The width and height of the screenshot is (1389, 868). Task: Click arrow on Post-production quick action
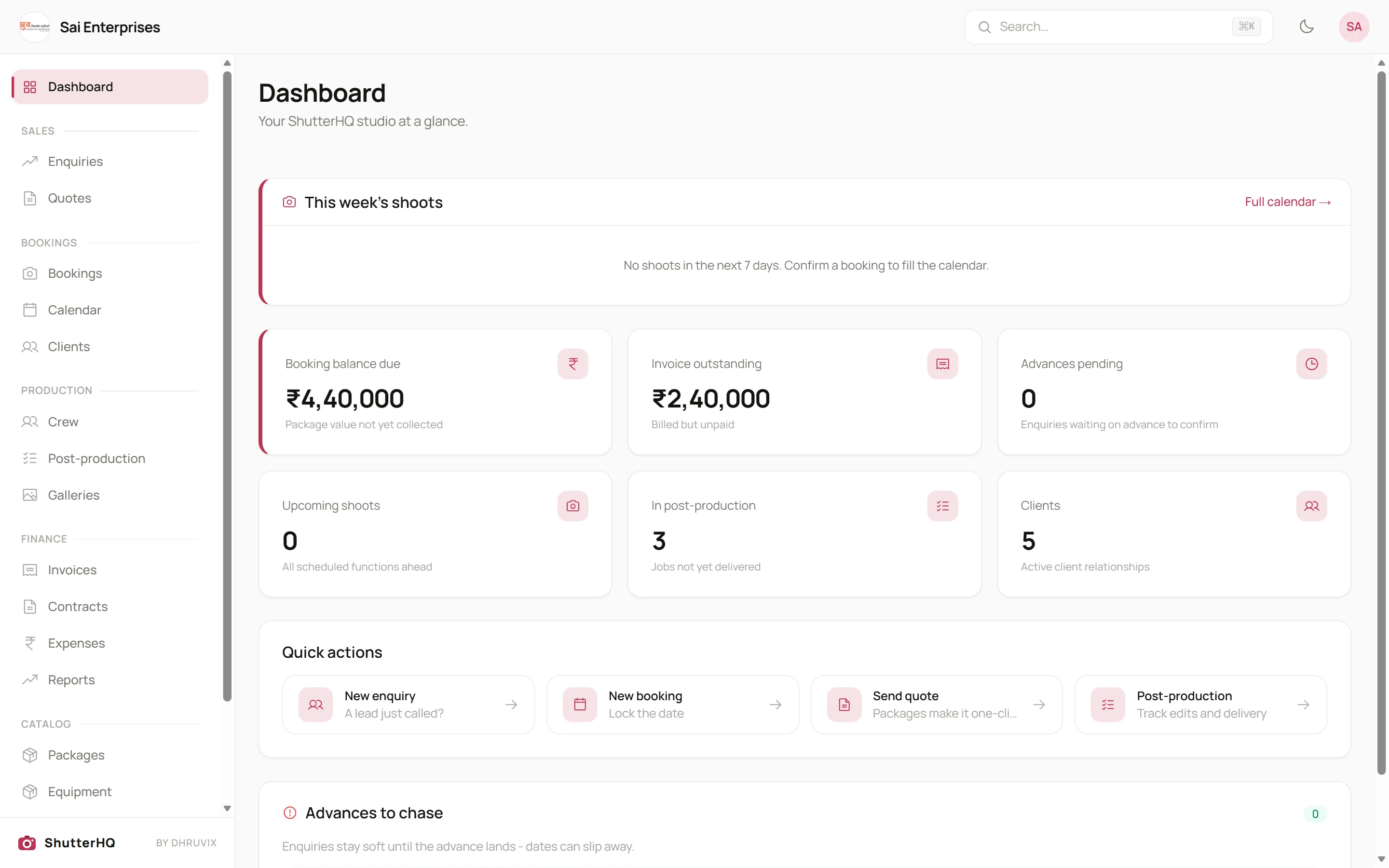(1303, 705)
